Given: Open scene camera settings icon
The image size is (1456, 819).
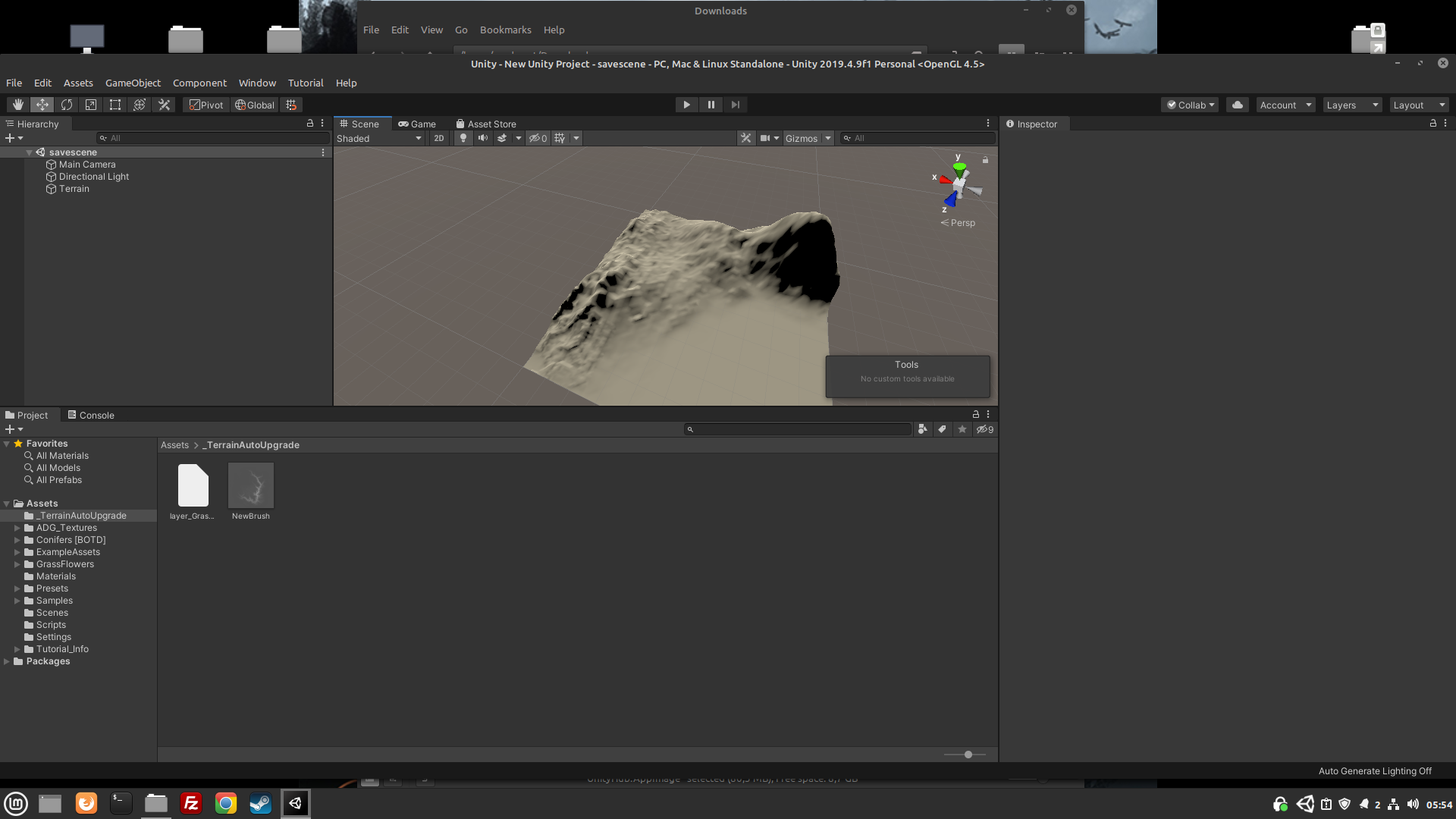Looking at the screenshot, I should pos(766,138).
